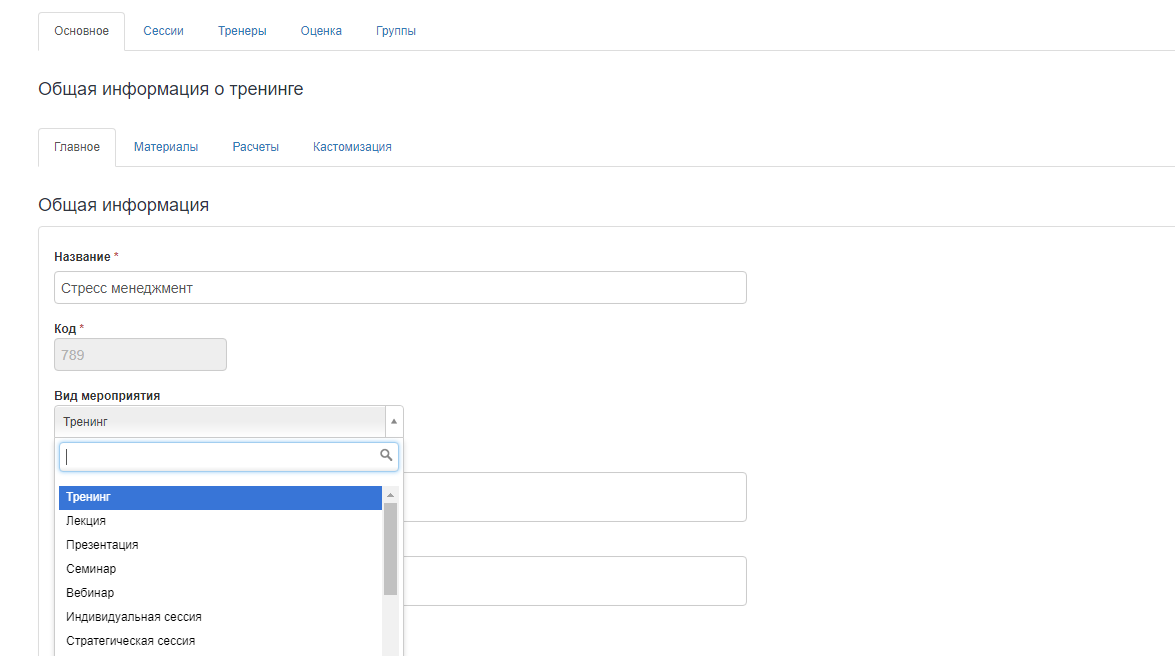The width and height of the screenshot is (1175, 656).
Task: Select Семинар in the dropdown list
Action: click(x=220, y=569)
